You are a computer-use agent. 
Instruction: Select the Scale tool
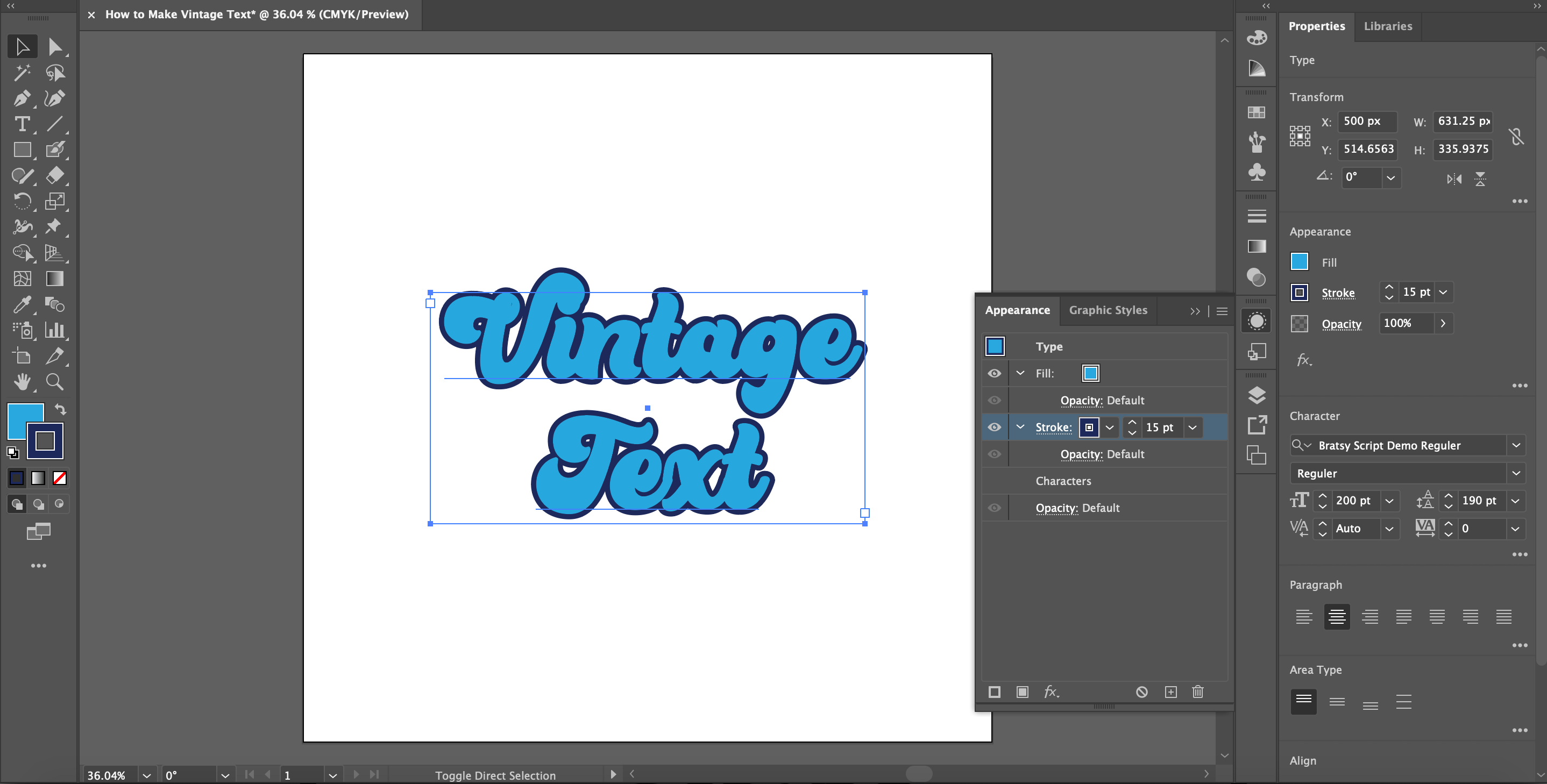coord(55,201)
